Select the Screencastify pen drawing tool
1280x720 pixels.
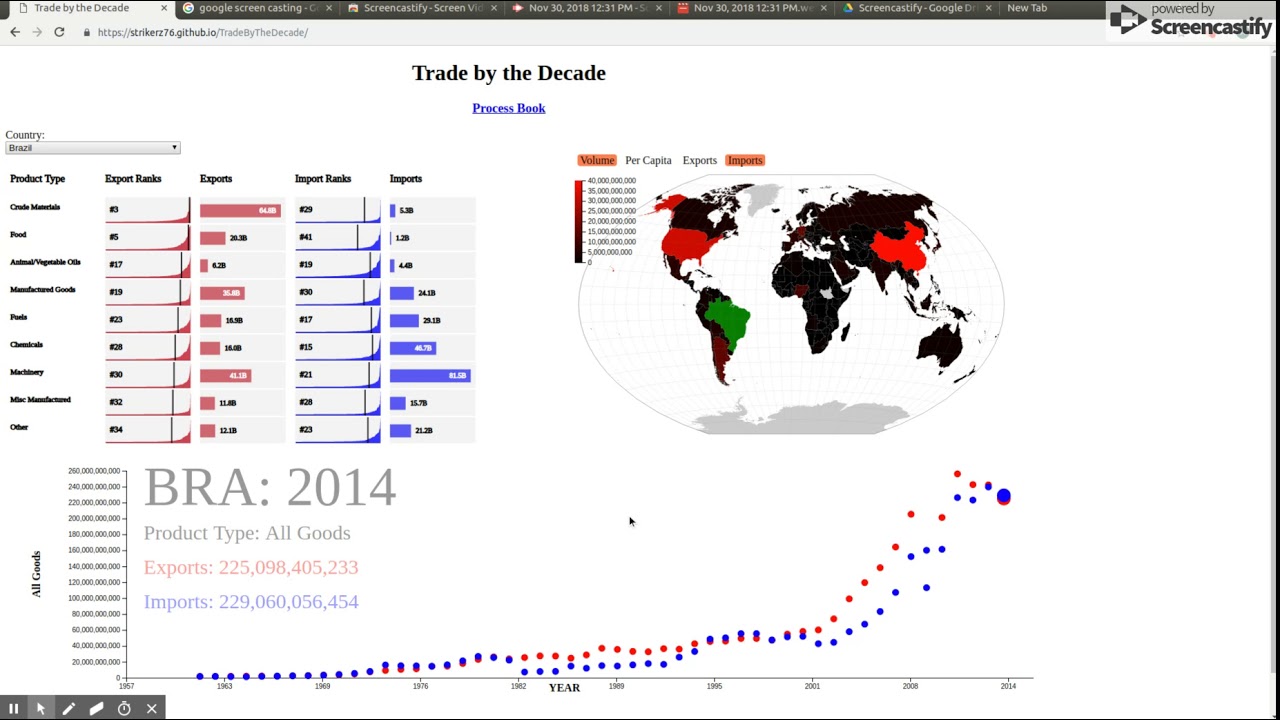(69, 708)
